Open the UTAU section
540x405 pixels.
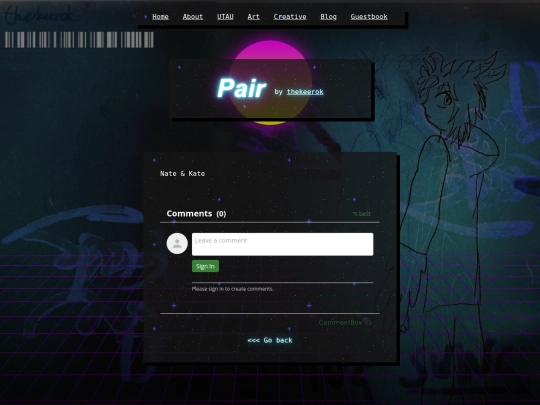225,17
